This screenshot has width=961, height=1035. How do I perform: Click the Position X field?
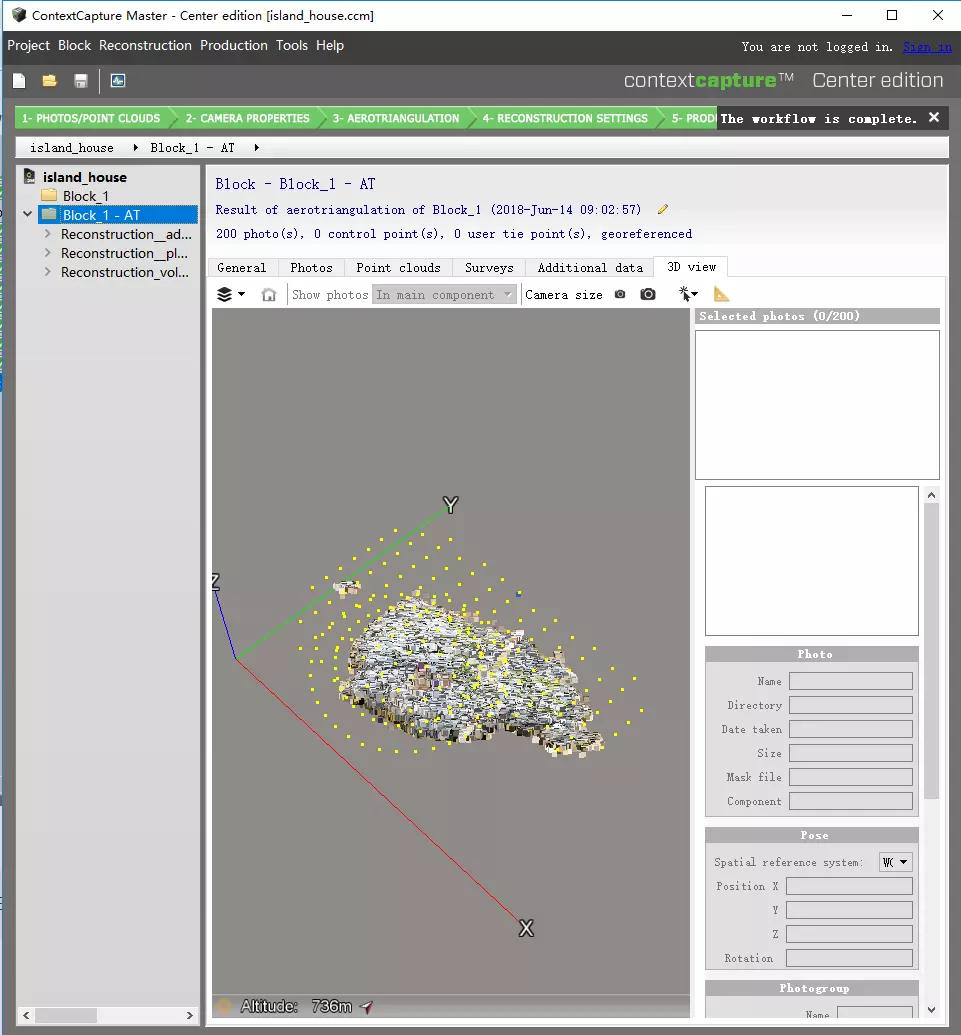849,886
